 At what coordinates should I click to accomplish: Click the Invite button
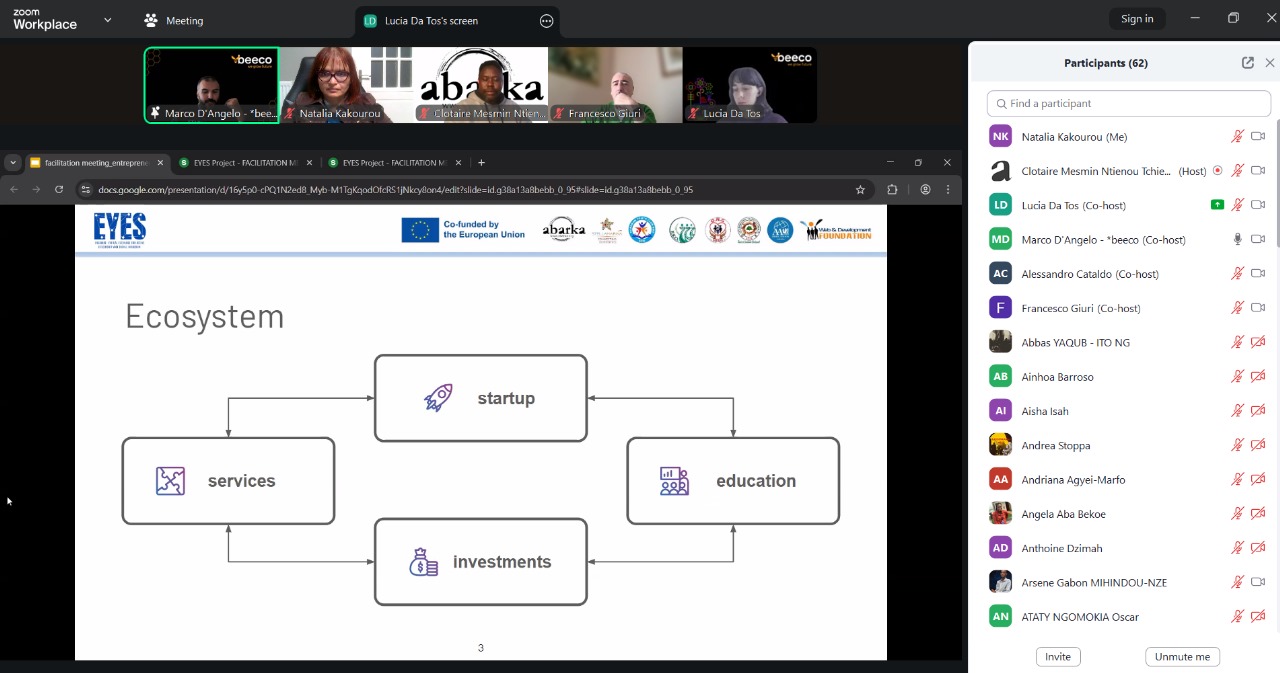pos(1058,657)
